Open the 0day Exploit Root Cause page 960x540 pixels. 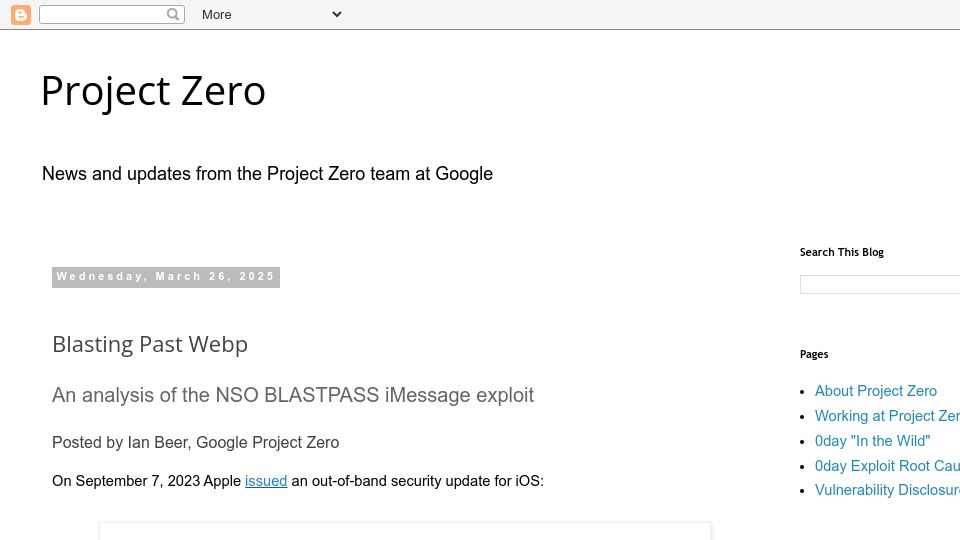887,466
